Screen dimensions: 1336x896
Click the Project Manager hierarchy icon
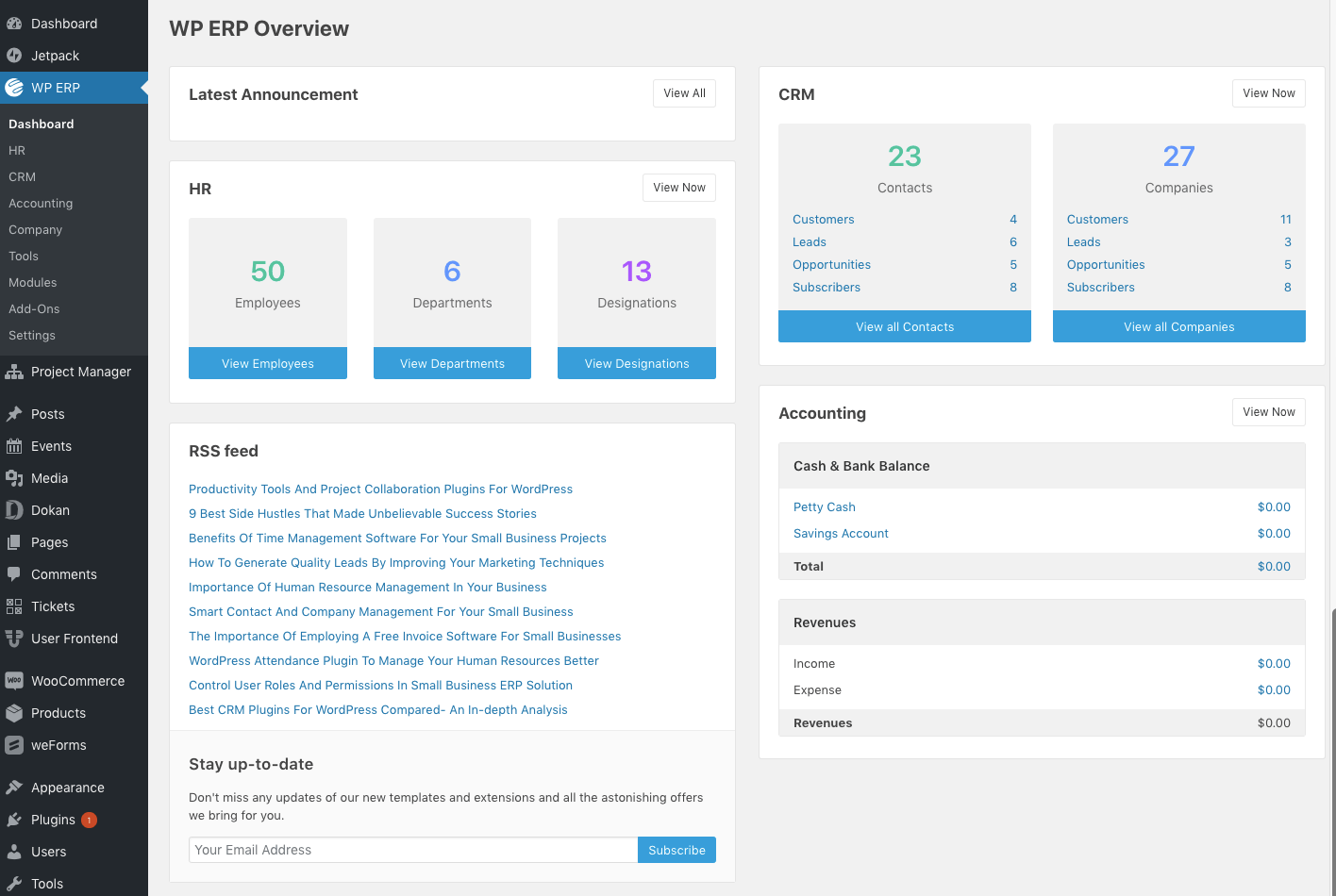tap(14, 372)
